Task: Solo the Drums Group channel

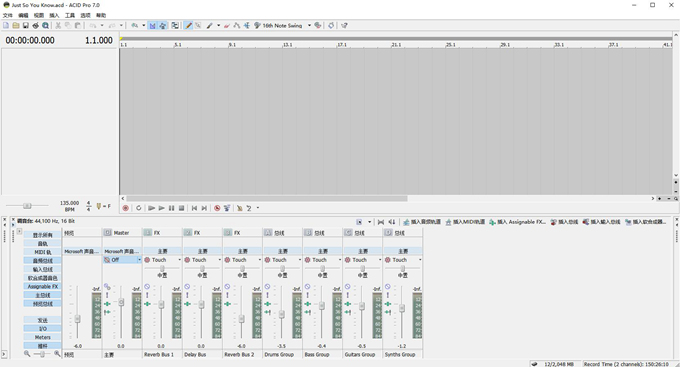Action: [268, 295]
